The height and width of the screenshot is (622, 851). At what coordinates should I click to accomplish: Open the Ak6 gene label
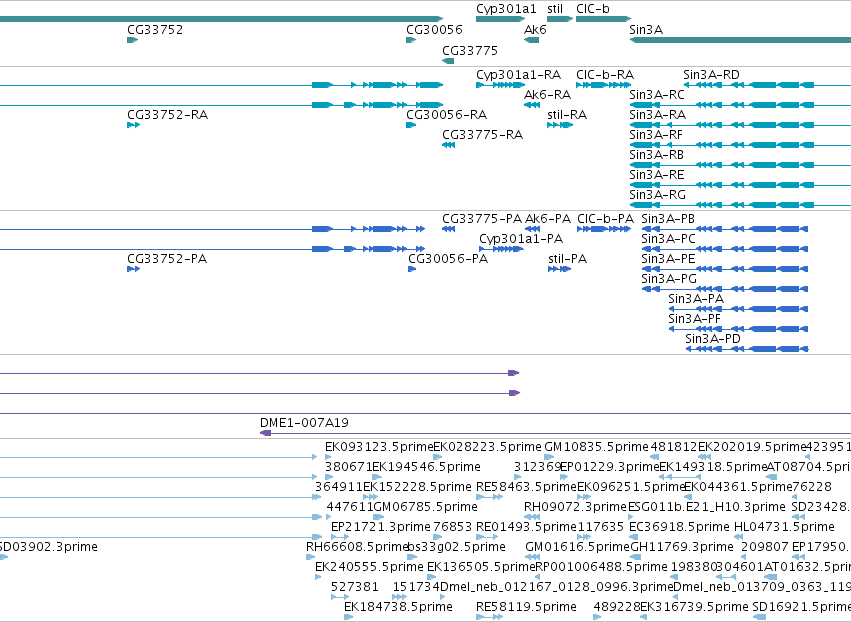[535, 29]
